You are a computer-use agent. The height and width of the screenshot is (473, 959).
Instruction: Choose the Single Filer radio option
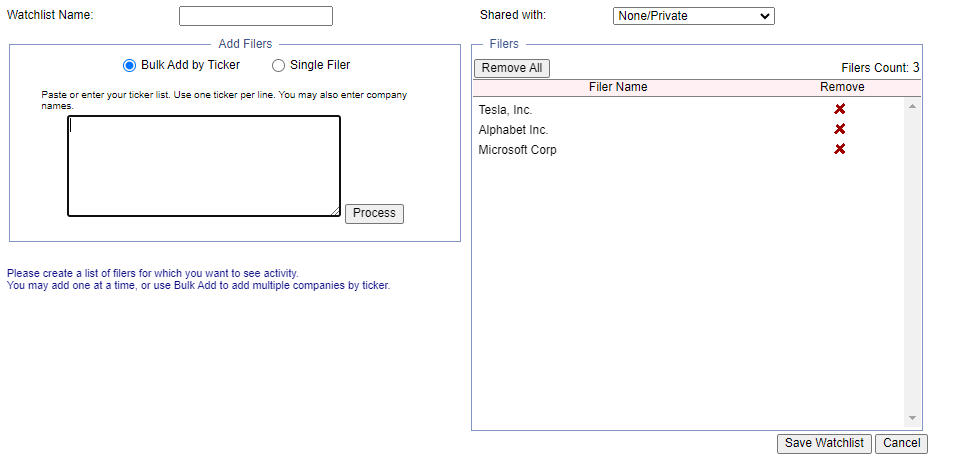tap(279, 66)
